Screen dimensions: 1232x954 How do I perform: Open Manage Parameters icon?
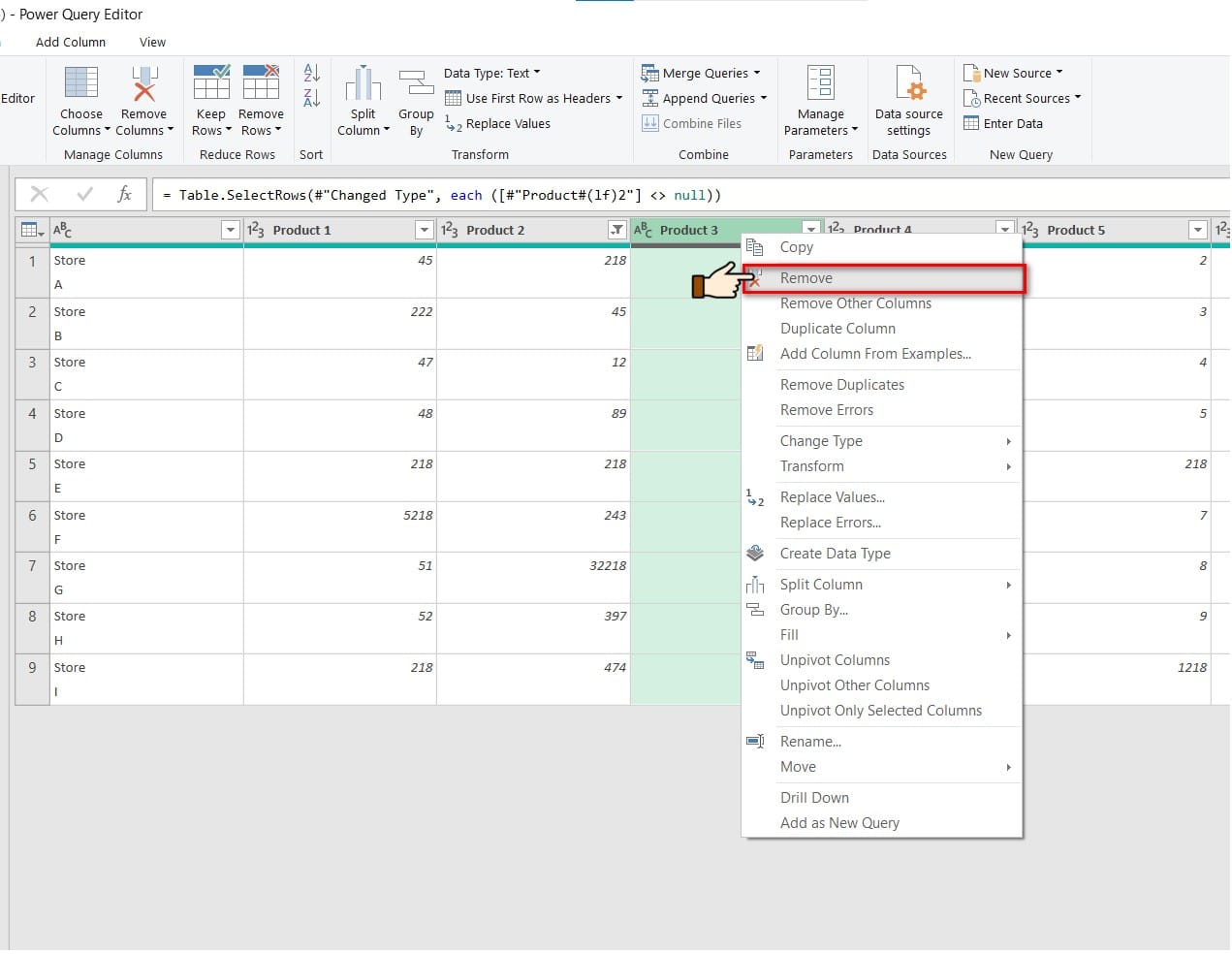(820, 83)
